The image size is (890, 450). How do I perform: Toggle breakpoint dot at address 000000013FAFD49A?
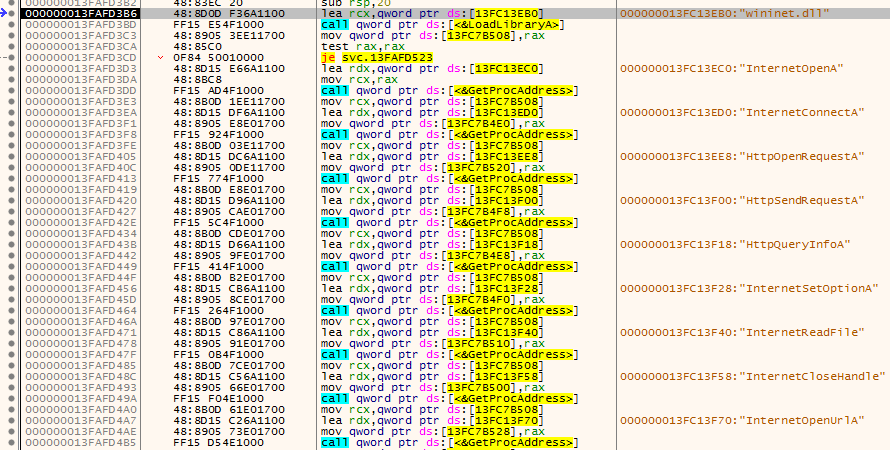coord(11,398)
